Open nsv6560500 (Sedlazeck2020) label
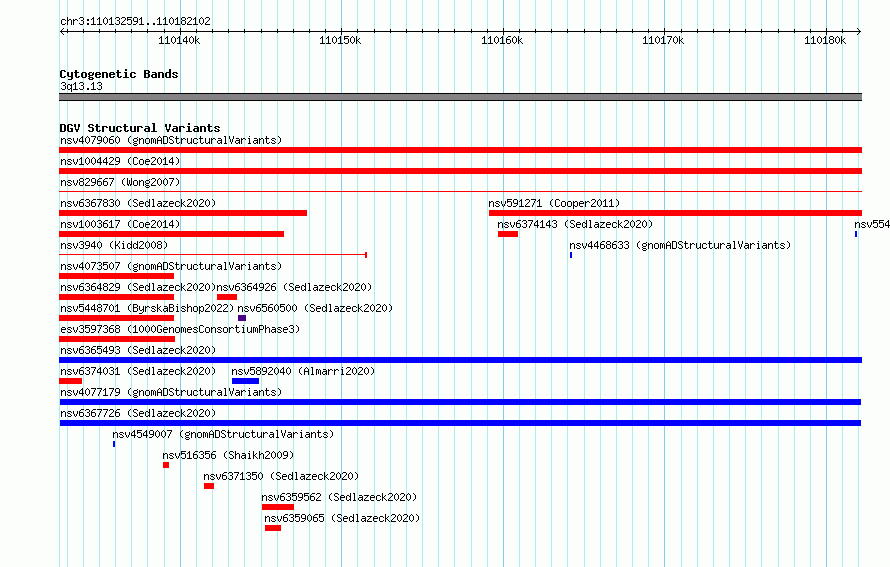Image resolution: width=890 pixels, height=567 pixels. coord(315,308)
